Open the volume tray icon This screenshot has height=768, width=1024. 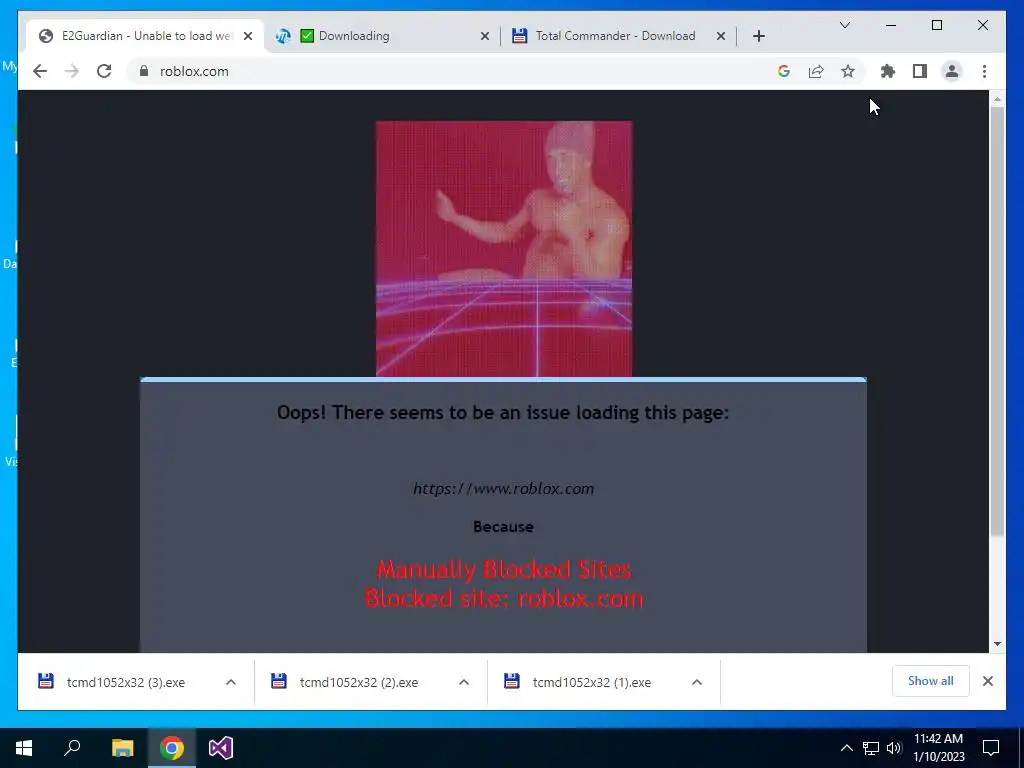coord(894,748)
